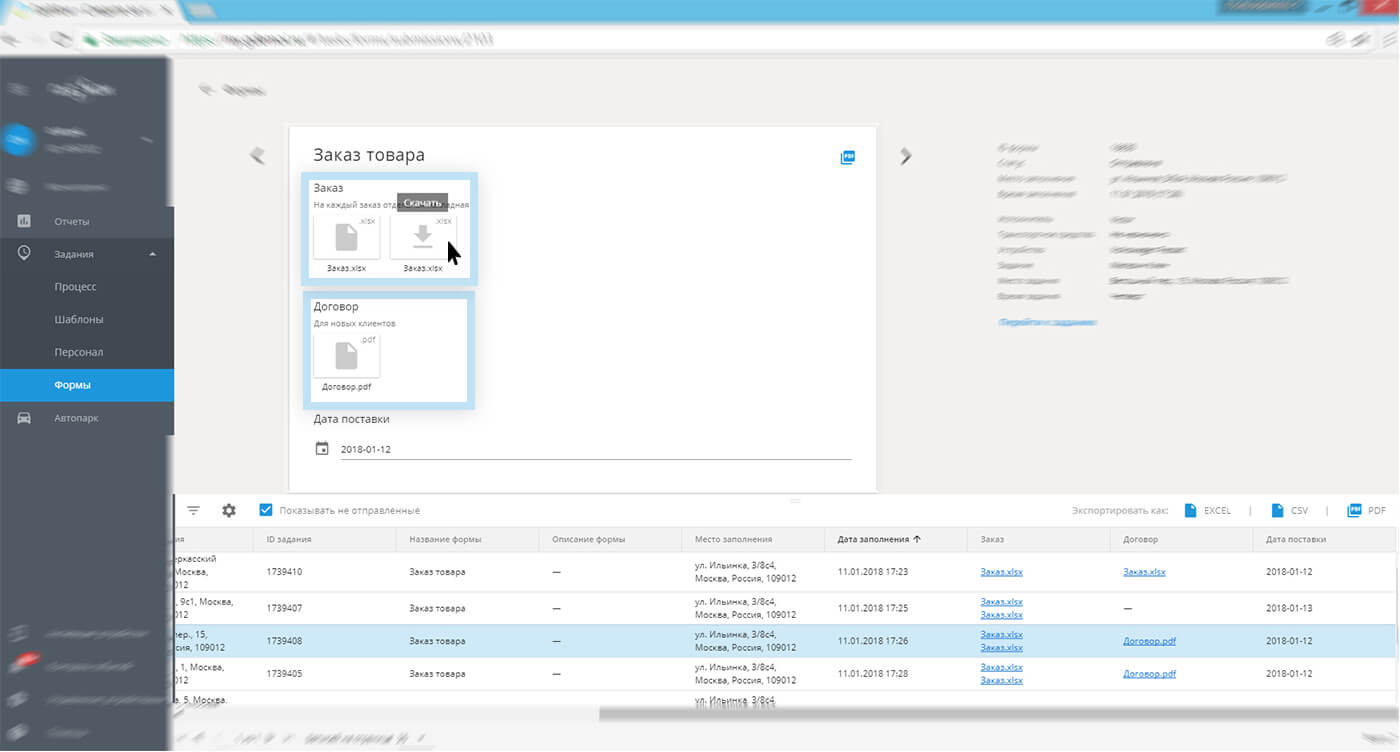Open the table settings gear

tap(229, 510)
